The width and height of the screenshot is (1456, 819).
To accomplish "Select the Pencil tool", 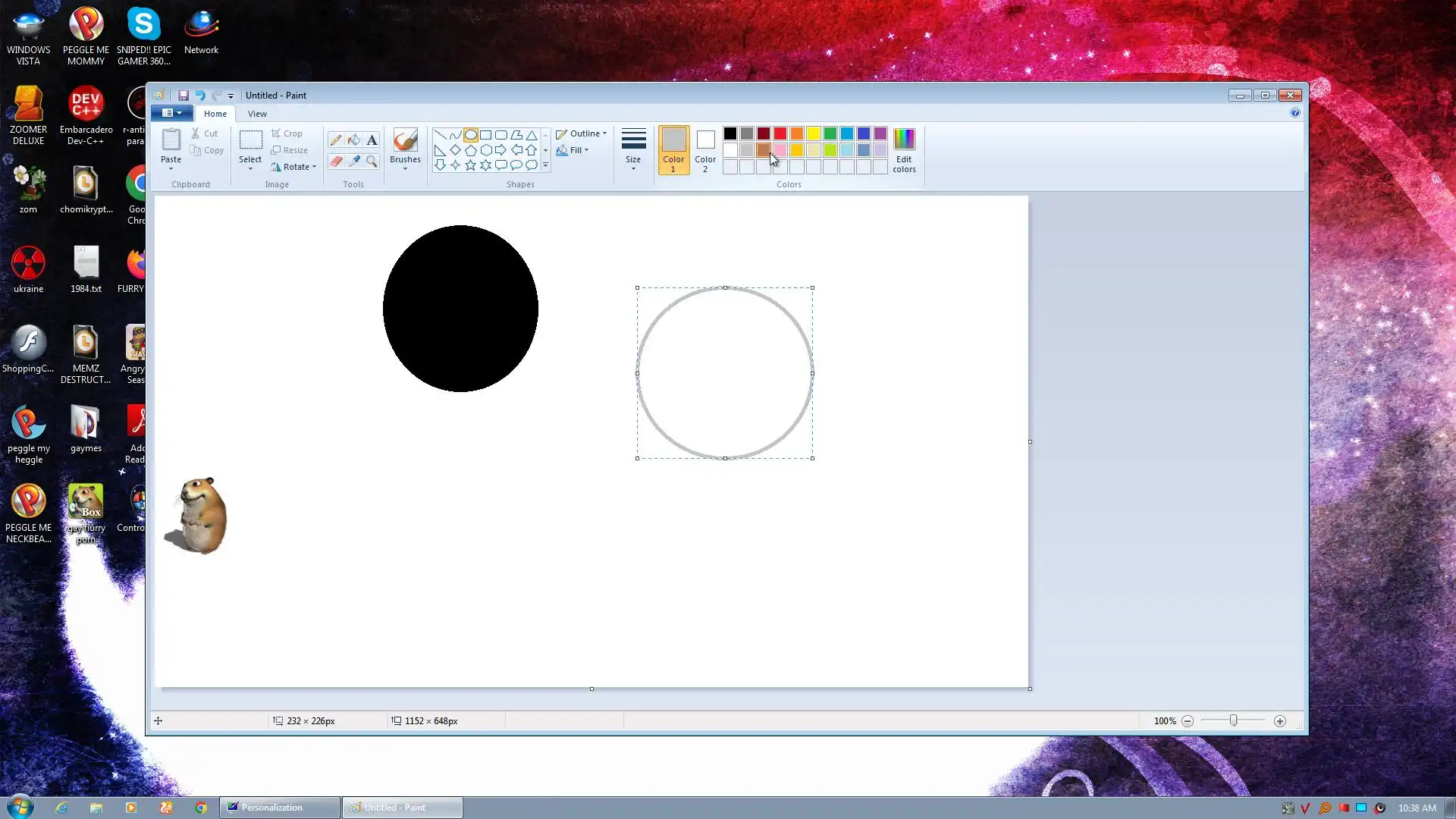I will (335, 140).
